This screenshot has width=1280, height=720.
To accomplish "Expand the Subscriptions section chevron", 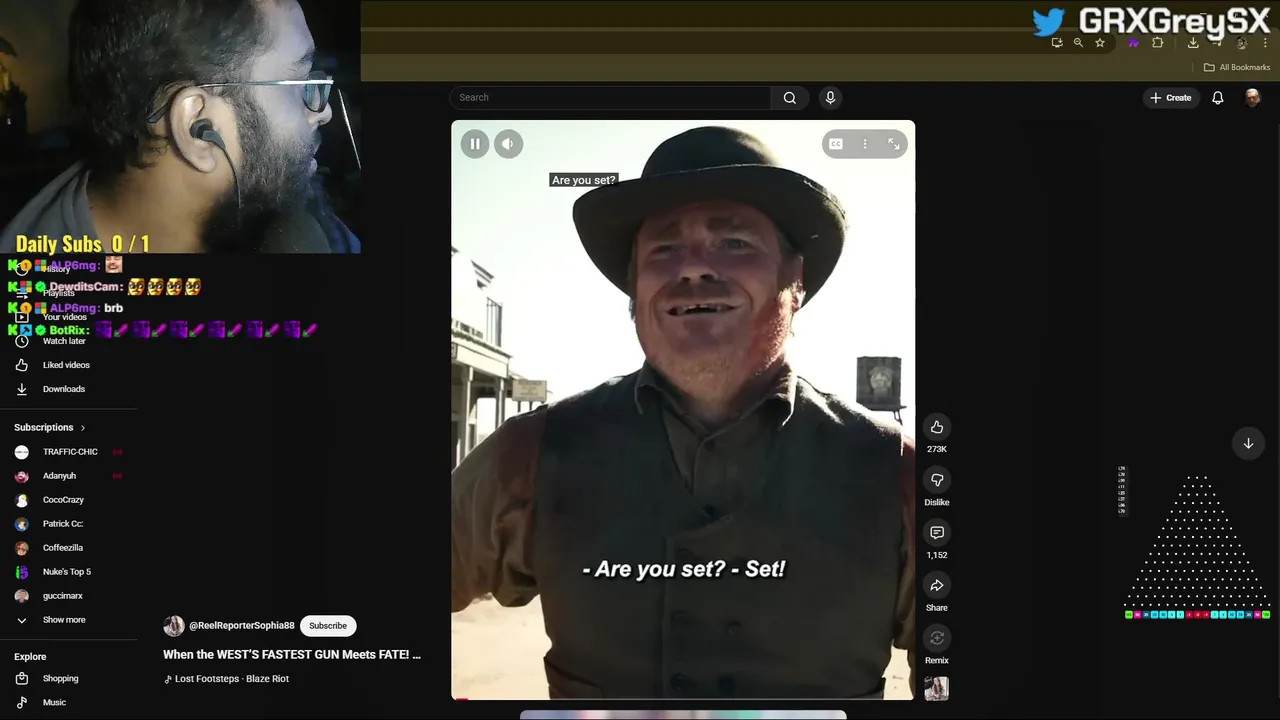I will 83,428.
